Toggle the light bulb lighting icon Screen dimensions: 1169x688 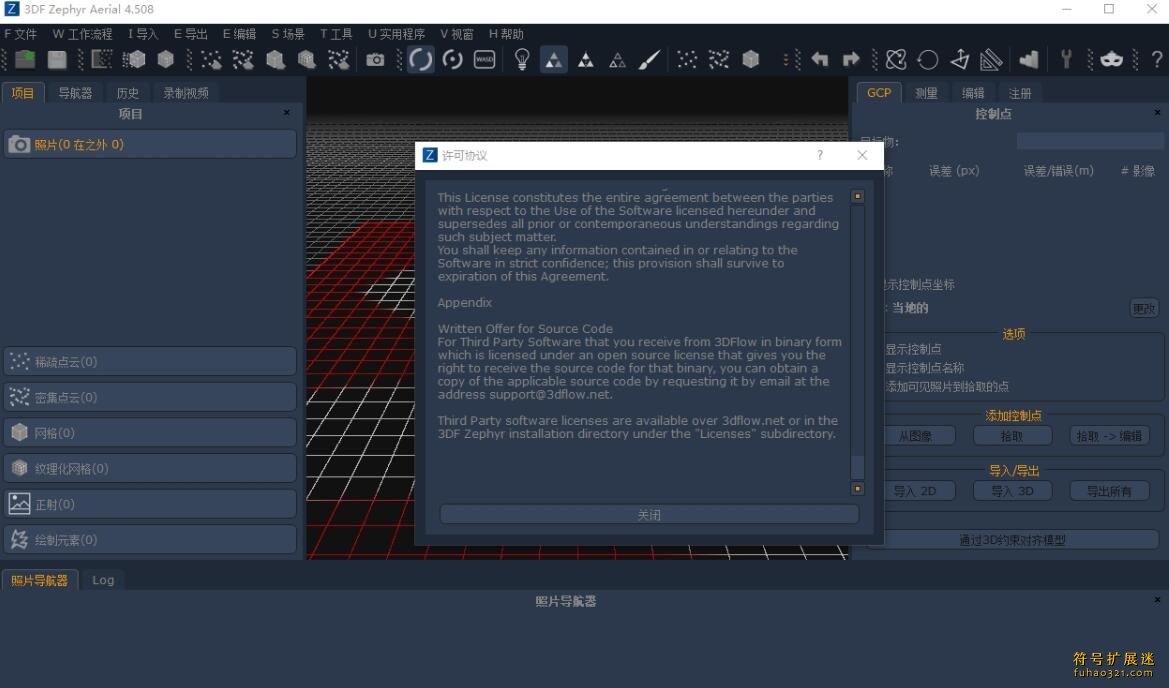click(521, 60)
